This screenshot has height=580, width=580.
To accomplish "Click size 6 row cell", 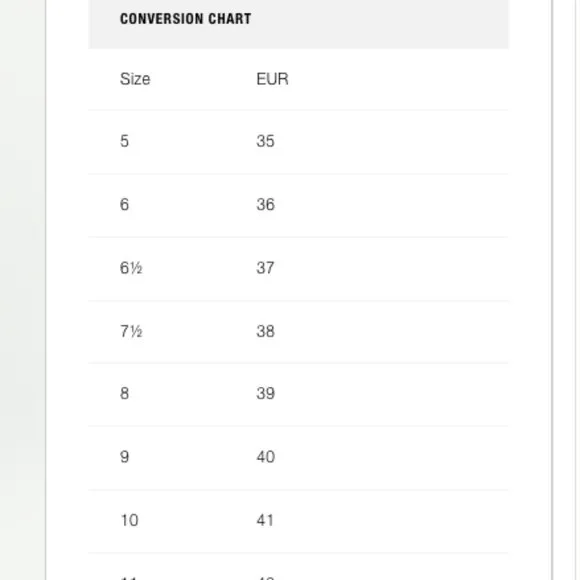I will (124, 204).
